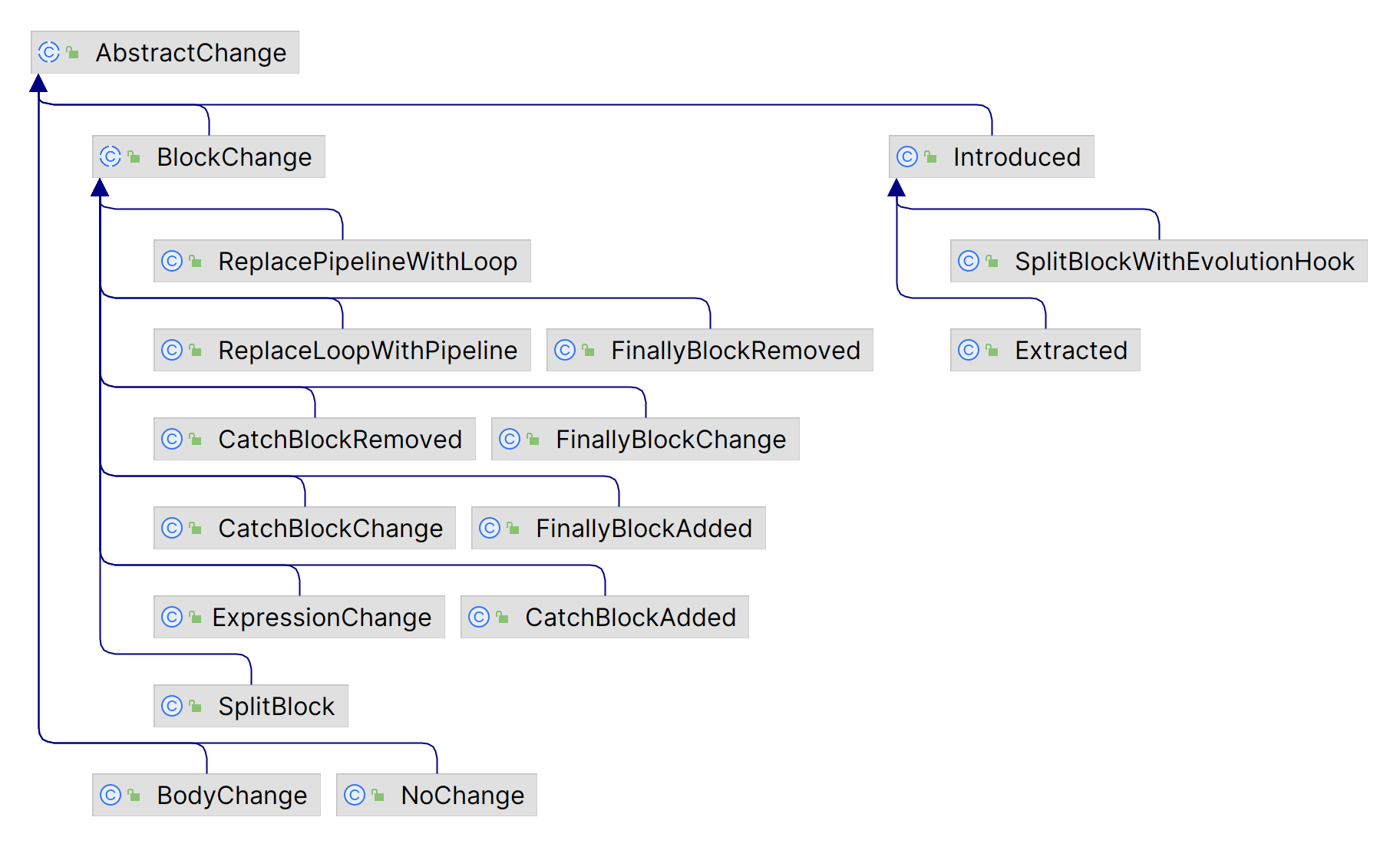Click the class icon next to AbstractChange
The image size is (1400, 847).
(48, 52)
